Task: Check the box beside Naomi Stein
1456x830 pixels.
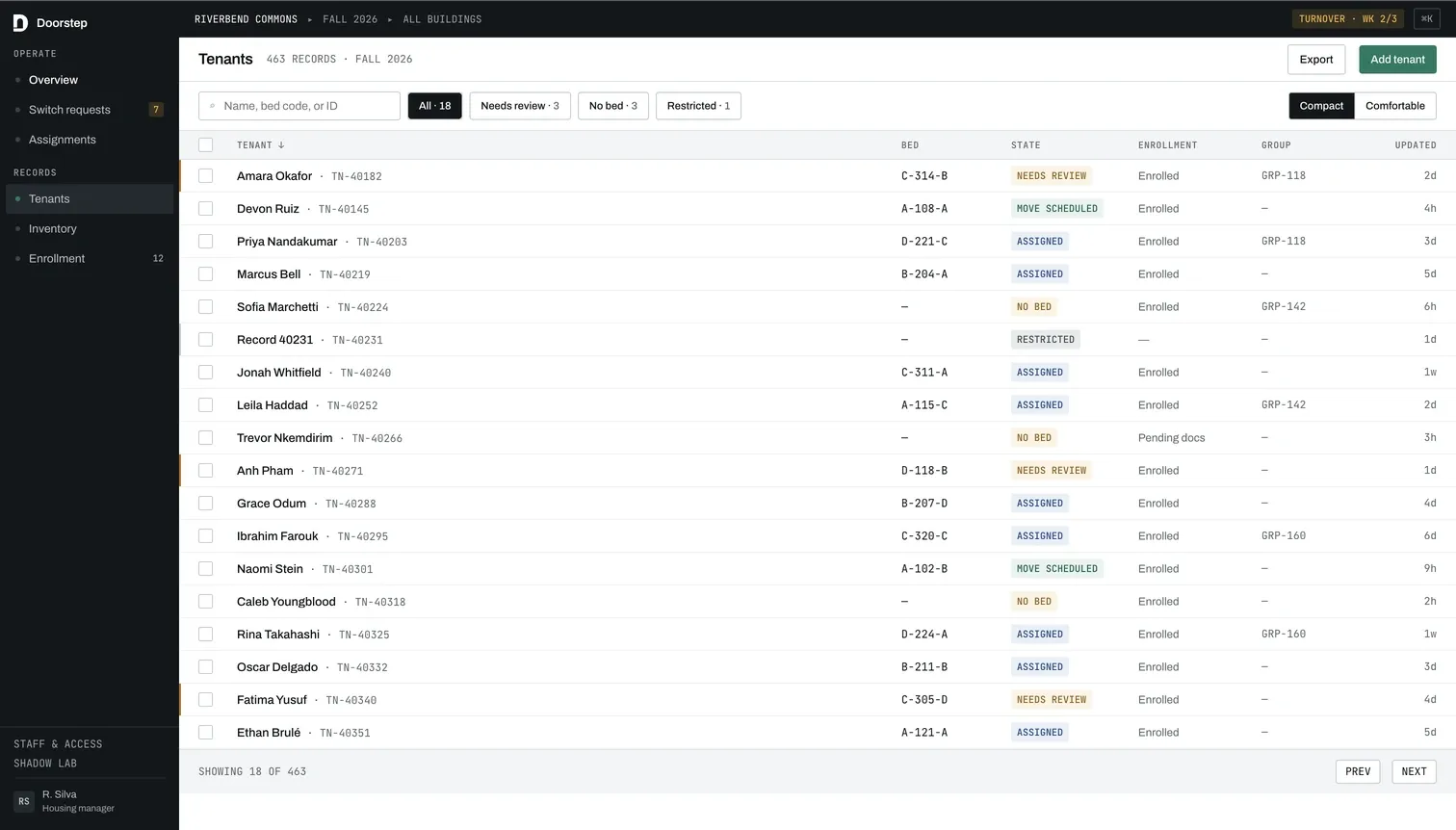Action: tap(205, 569)
